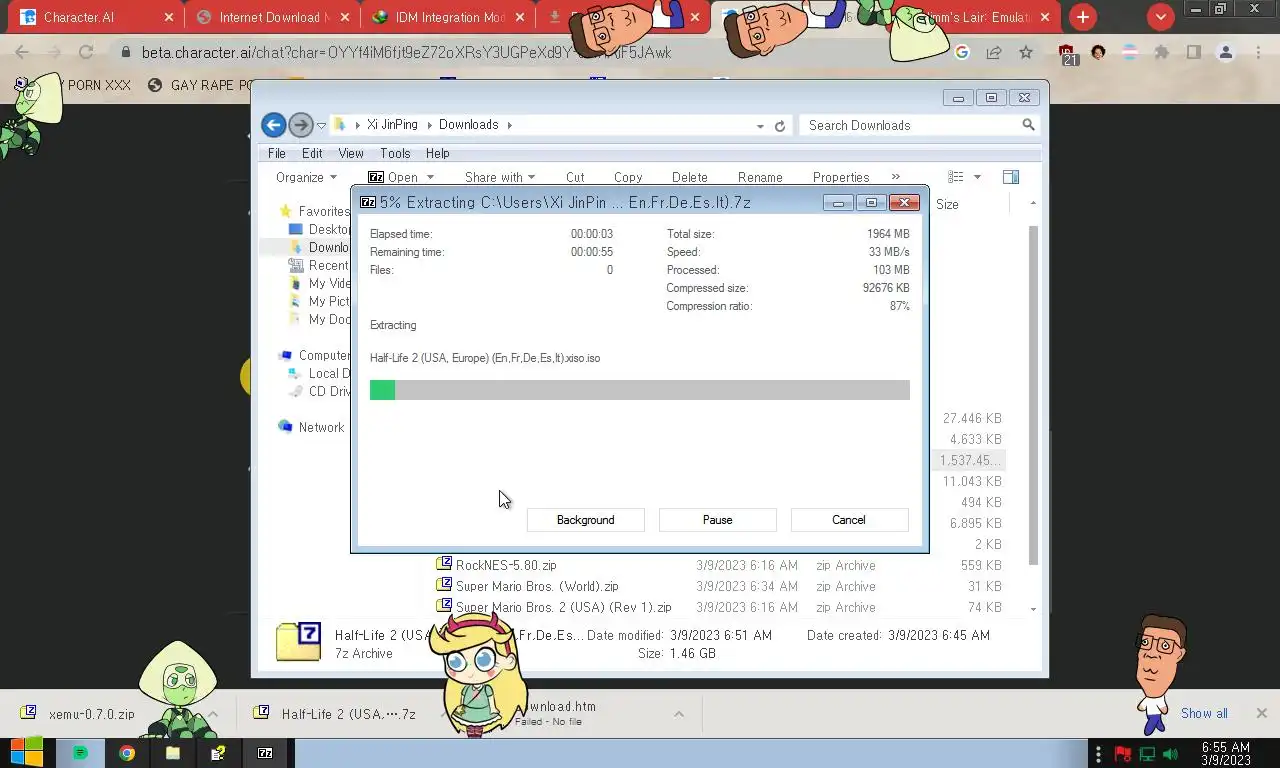Close the Character.AI tab
Image resolution: width=1280 pixels, height=768 pixels.
[x=169, y=17]
